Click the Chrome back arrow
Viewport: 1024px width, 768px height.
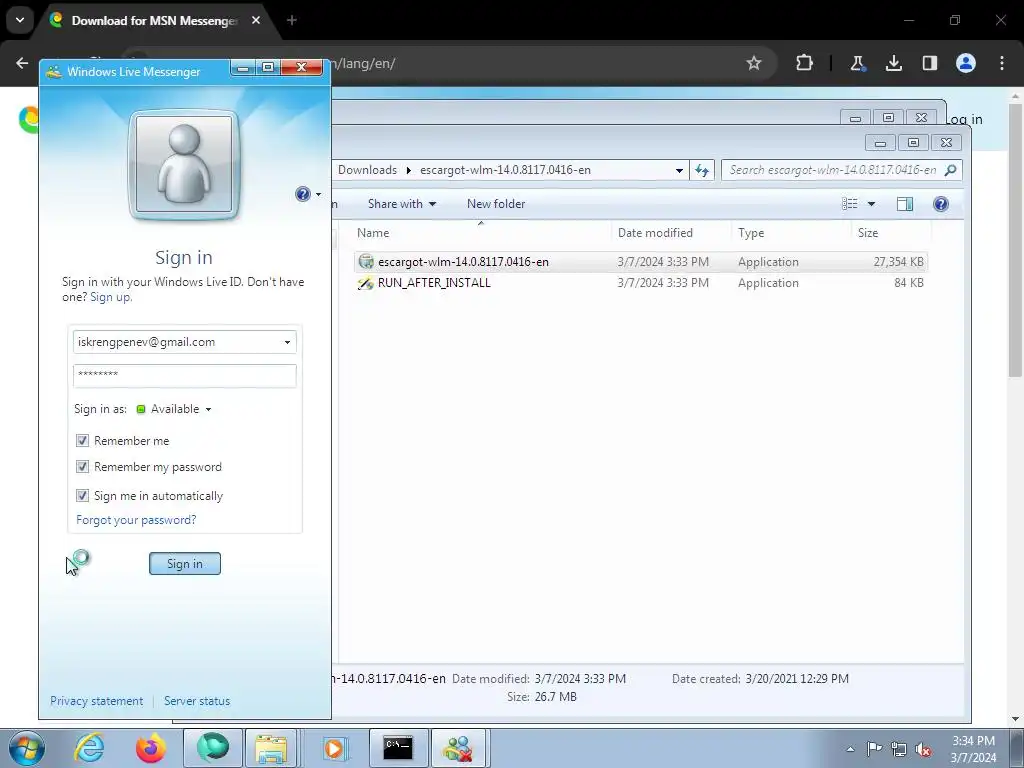pyautogui.click(x=22, y=63)
